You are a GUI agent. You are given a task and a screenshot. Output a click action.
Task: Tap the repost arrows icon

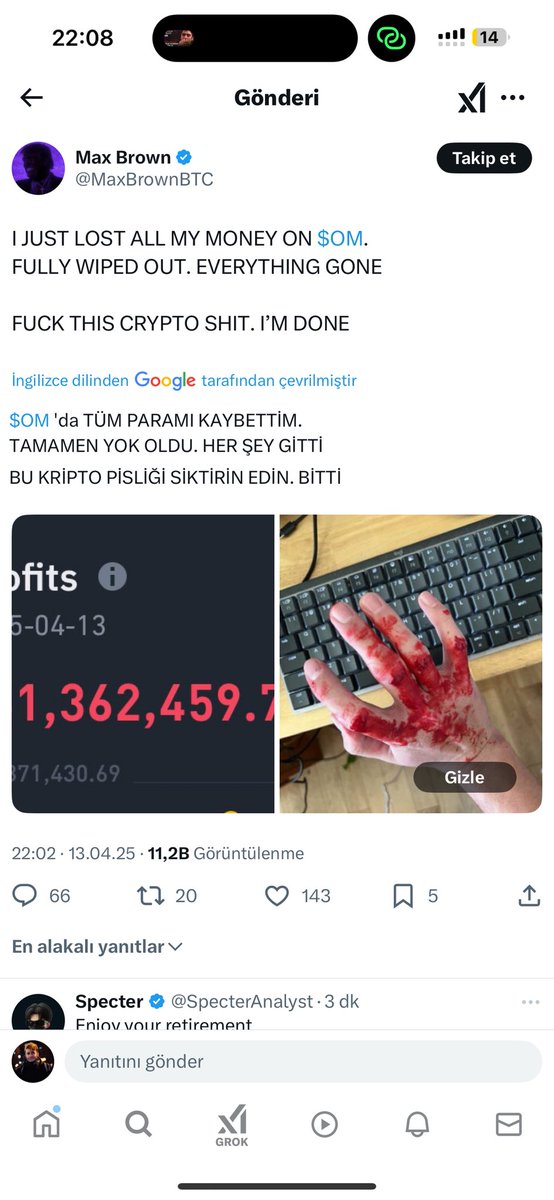pos(150,896)
